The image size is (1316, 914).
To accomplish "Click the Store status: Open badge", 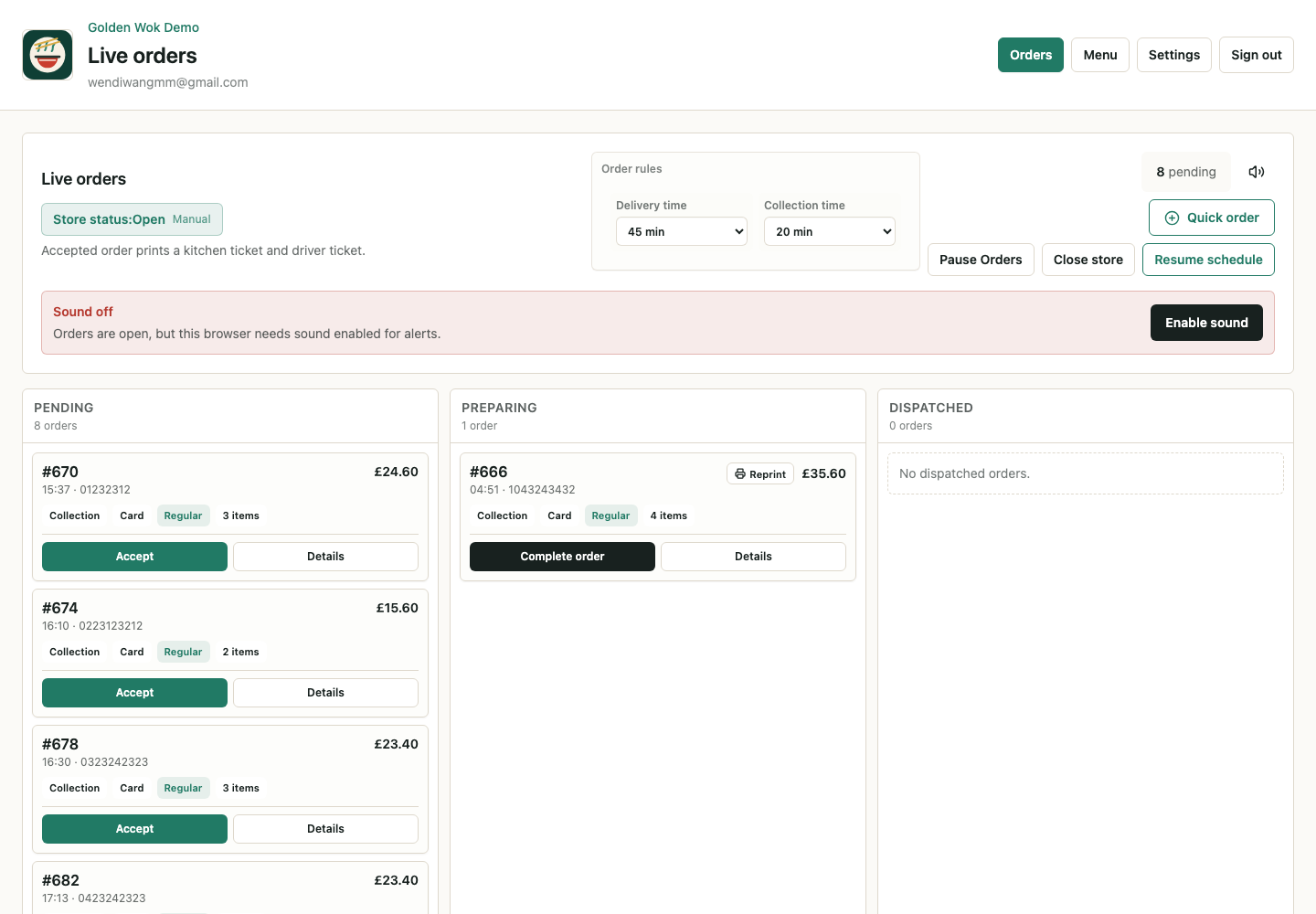I will pyautogui.click(x=132, y=219).
